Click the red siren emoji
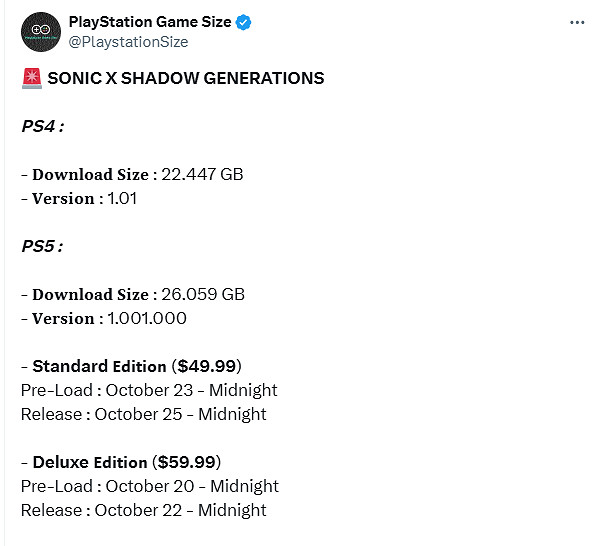Screen dimensions: 602x546 (31, 78)
